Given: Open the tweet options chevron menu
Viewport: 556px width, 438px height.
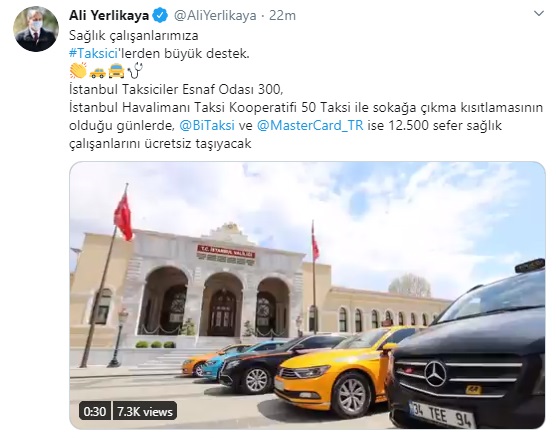Looking at the screenshot, I should (539, 14).
